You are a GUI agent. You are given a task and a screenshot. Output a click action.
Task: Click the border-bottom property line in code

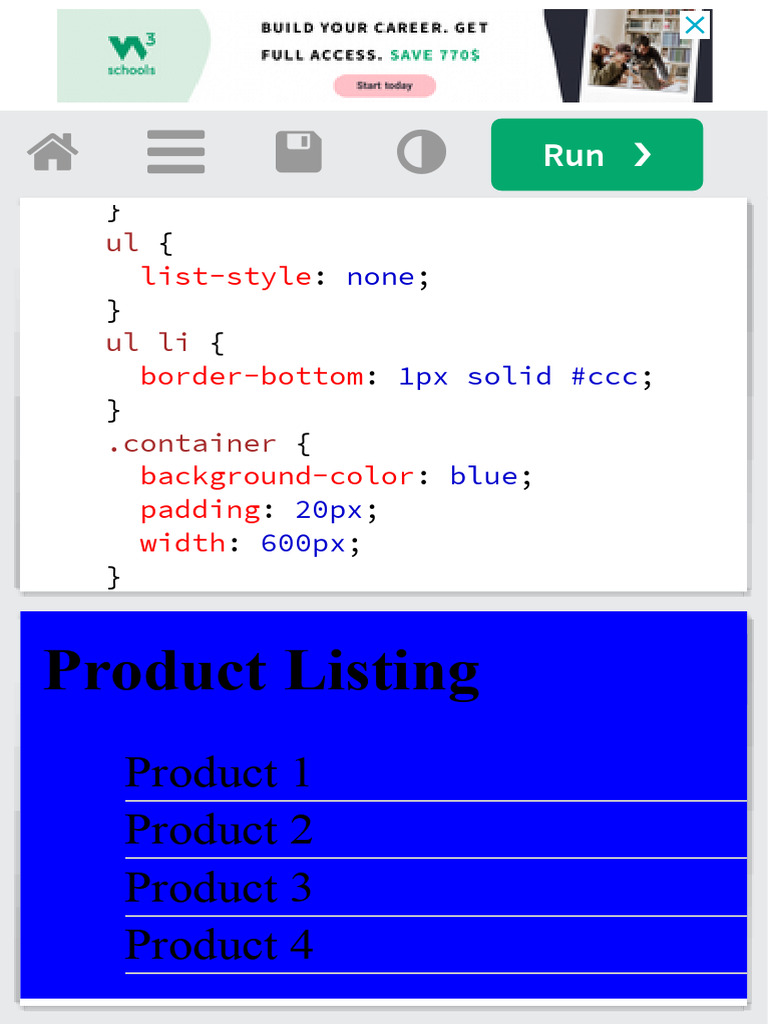coord(252,376)
